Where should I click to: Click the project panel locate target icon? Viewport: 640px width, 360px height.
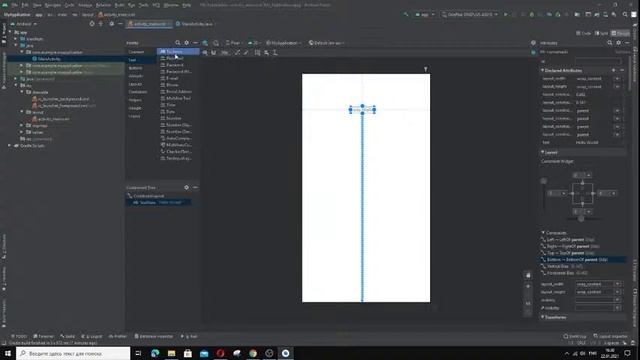pos(92,24)
